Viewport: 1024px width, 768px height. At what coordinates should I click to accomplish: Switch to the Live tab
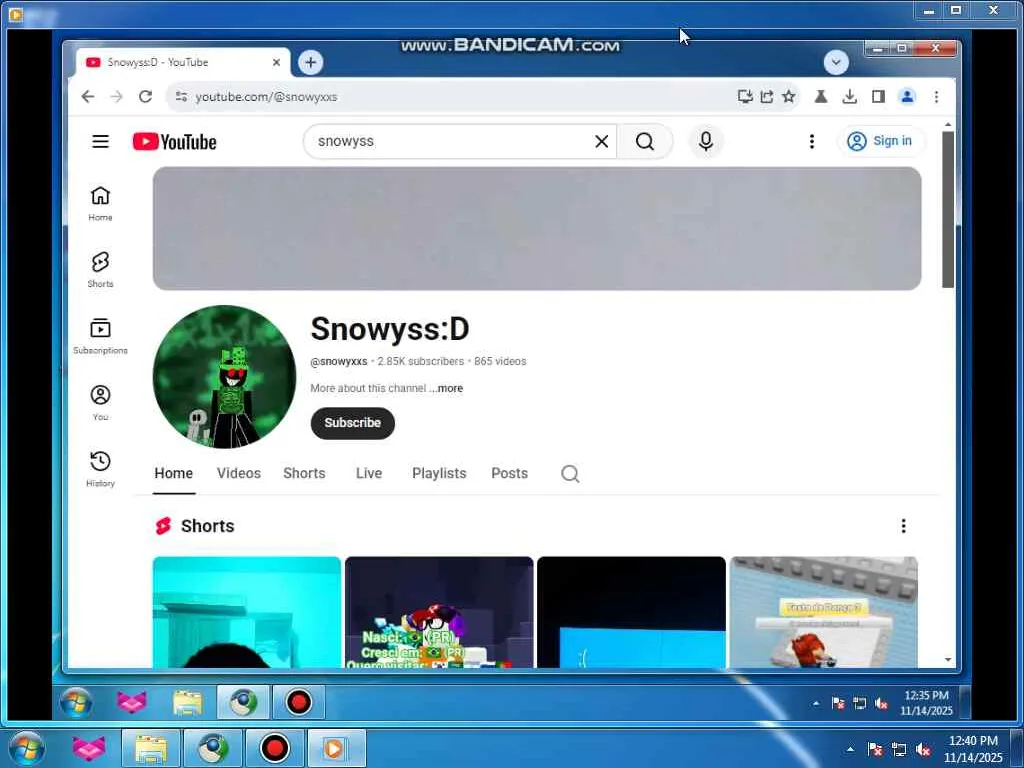369,473
